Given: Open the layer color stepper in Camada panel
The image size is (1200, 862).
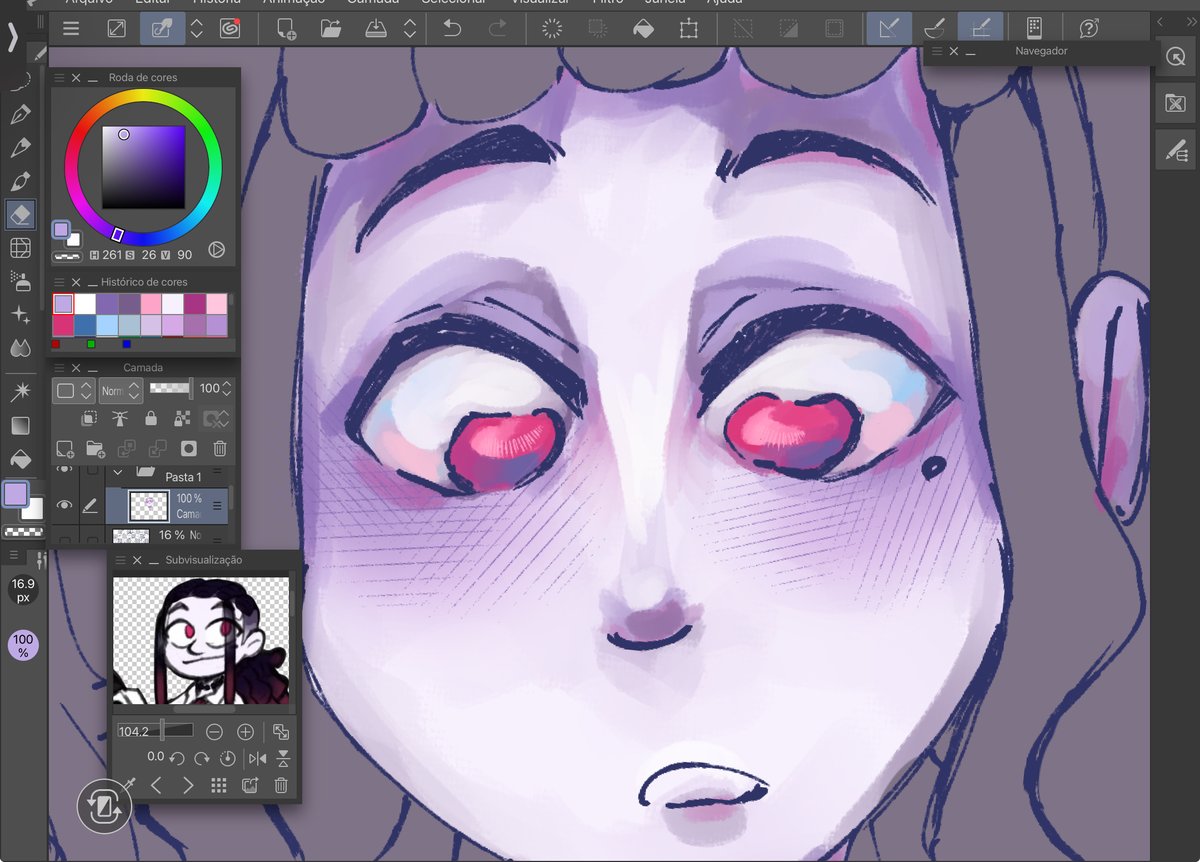Looking at the screenshot, I should pos(73,390).
